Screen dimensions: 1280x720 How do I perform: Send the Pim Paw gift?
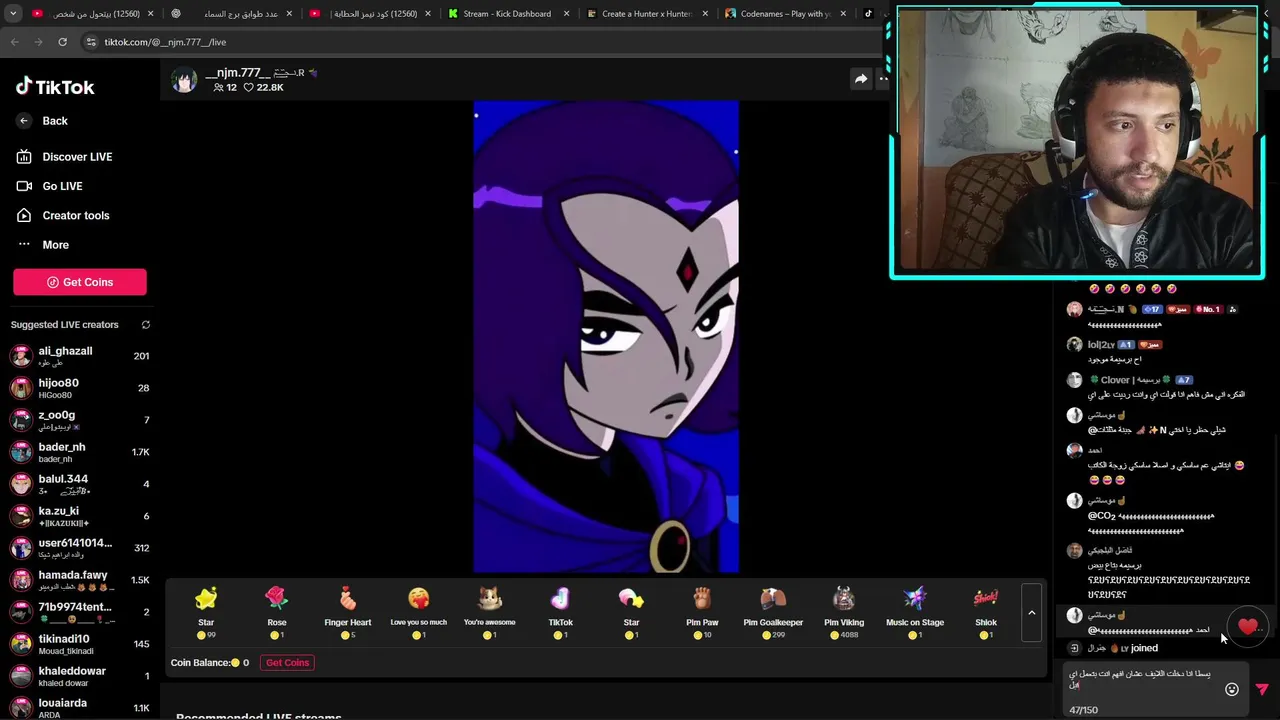(702, 611)
